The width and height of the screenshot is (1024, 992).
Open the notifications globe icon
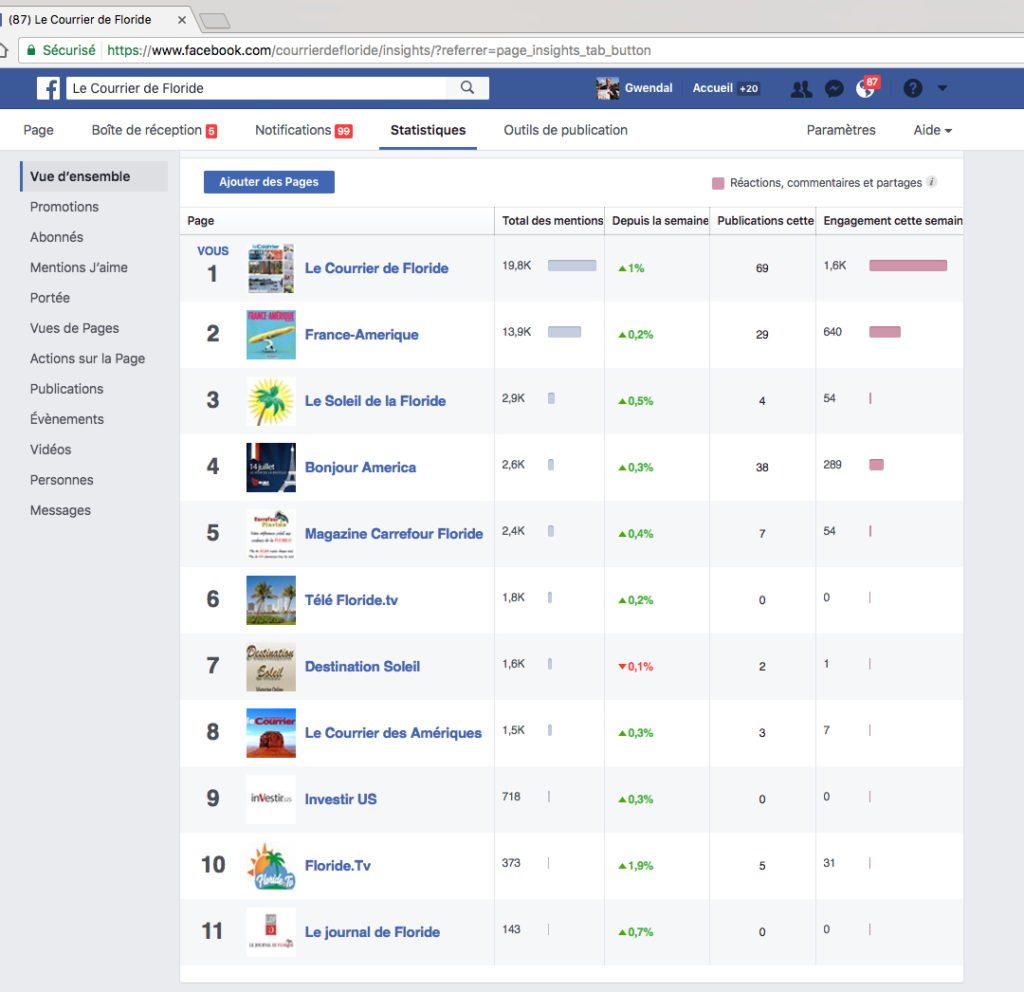click(x=865, y=88)
